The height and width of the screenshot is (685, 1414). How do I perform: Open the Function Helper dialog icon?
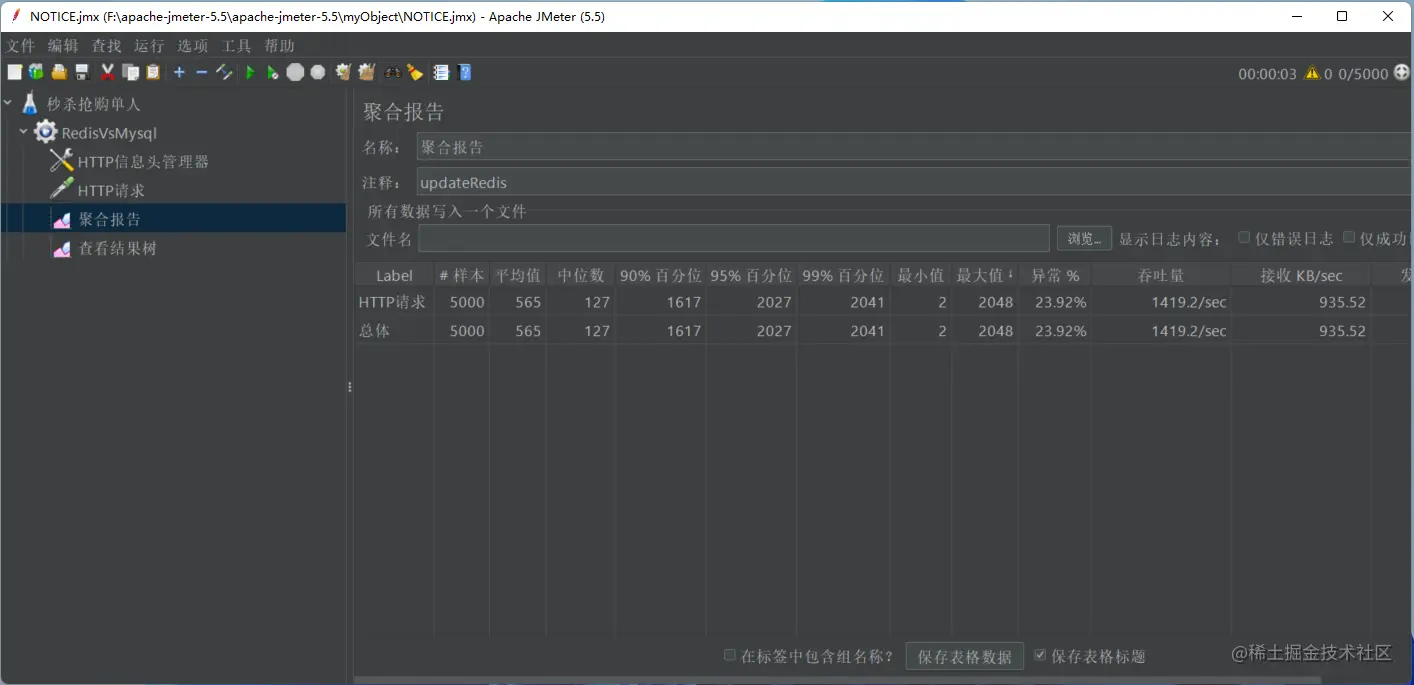(x=440, y=72)
